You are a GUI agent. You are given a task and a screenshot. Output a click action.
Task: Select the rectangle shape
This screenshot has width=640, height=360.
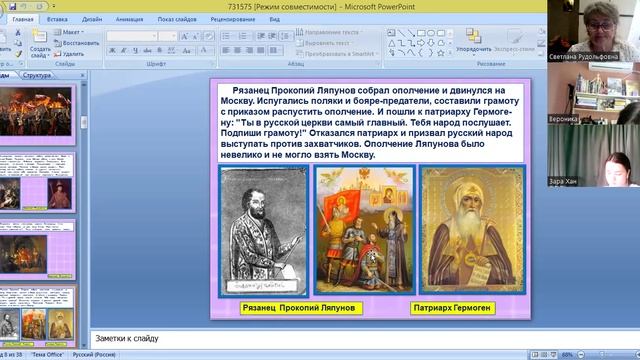point(421,33)
